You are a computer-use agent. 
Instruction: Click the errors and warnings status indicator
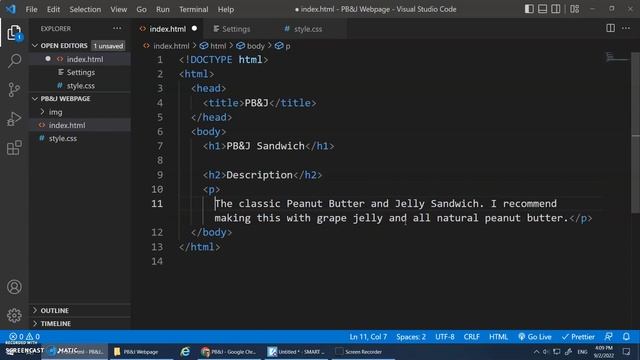click(24, 337)
